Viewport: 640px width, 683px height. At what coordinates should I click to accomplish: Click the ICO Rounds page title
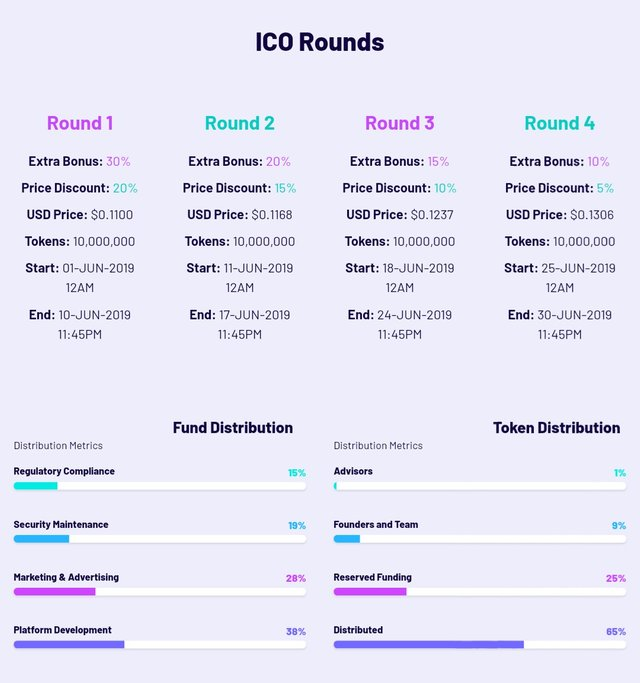click(x=320, y=42)
